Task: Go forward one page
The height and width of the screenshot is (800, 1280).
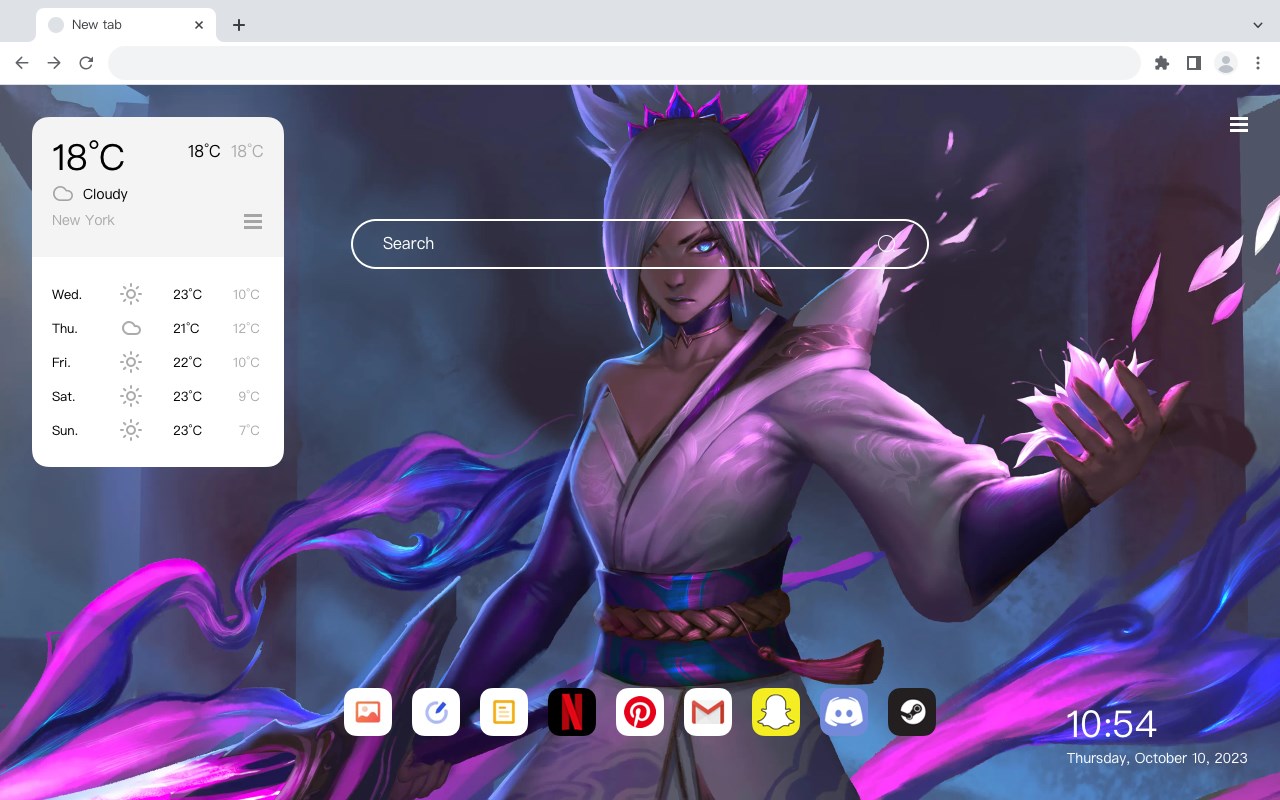Action: (54, 63)
